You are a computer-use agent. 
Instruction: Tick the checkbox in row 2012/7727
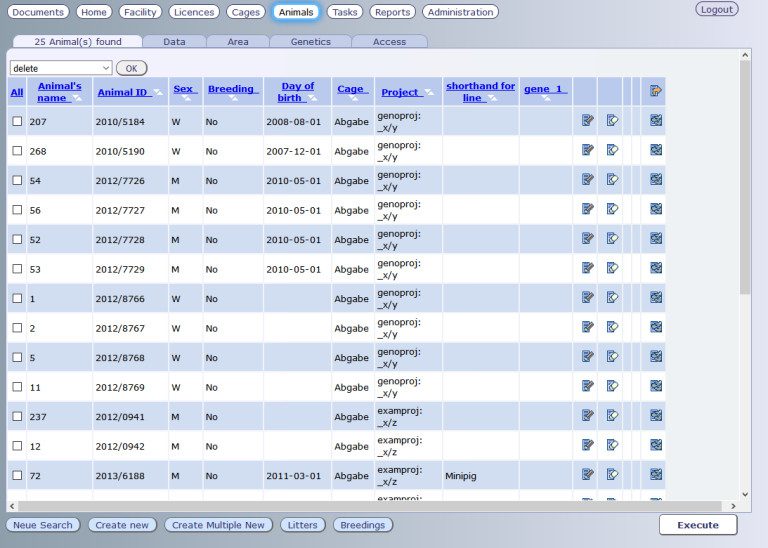coord(17,210)
